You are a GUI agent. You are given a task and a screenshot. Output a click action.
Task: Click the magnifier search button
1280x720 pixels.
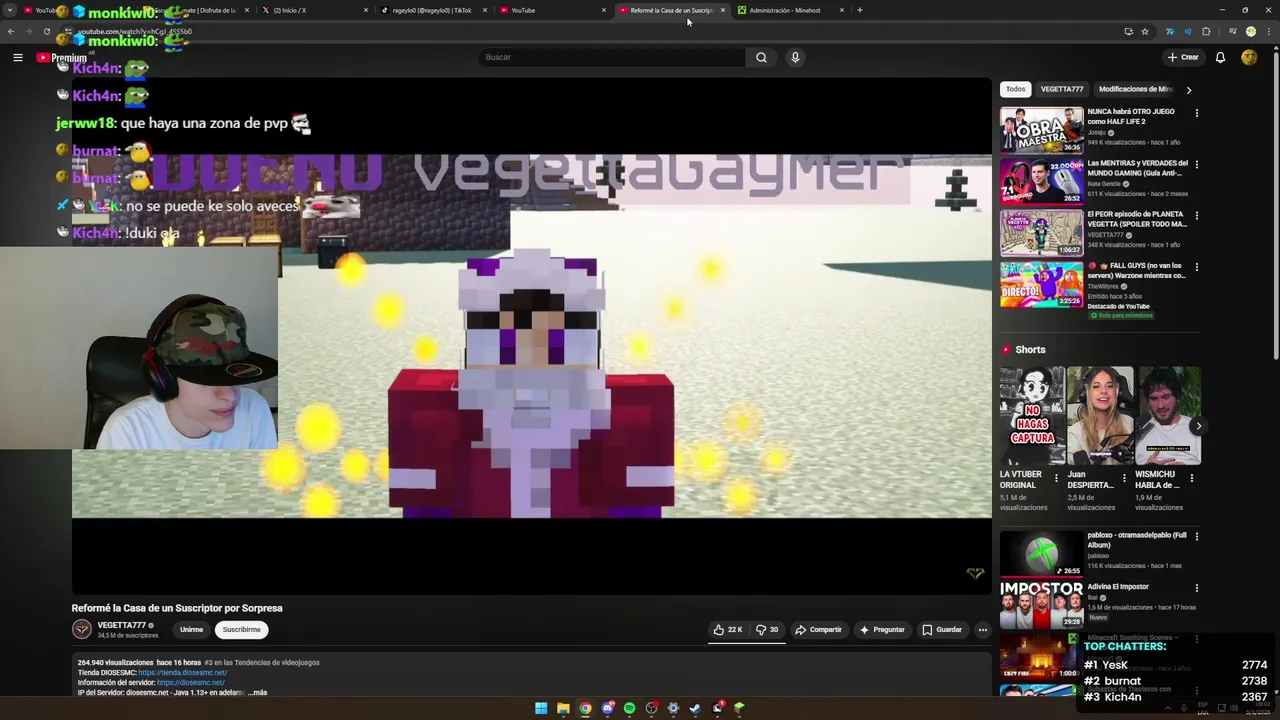[761, 57]
